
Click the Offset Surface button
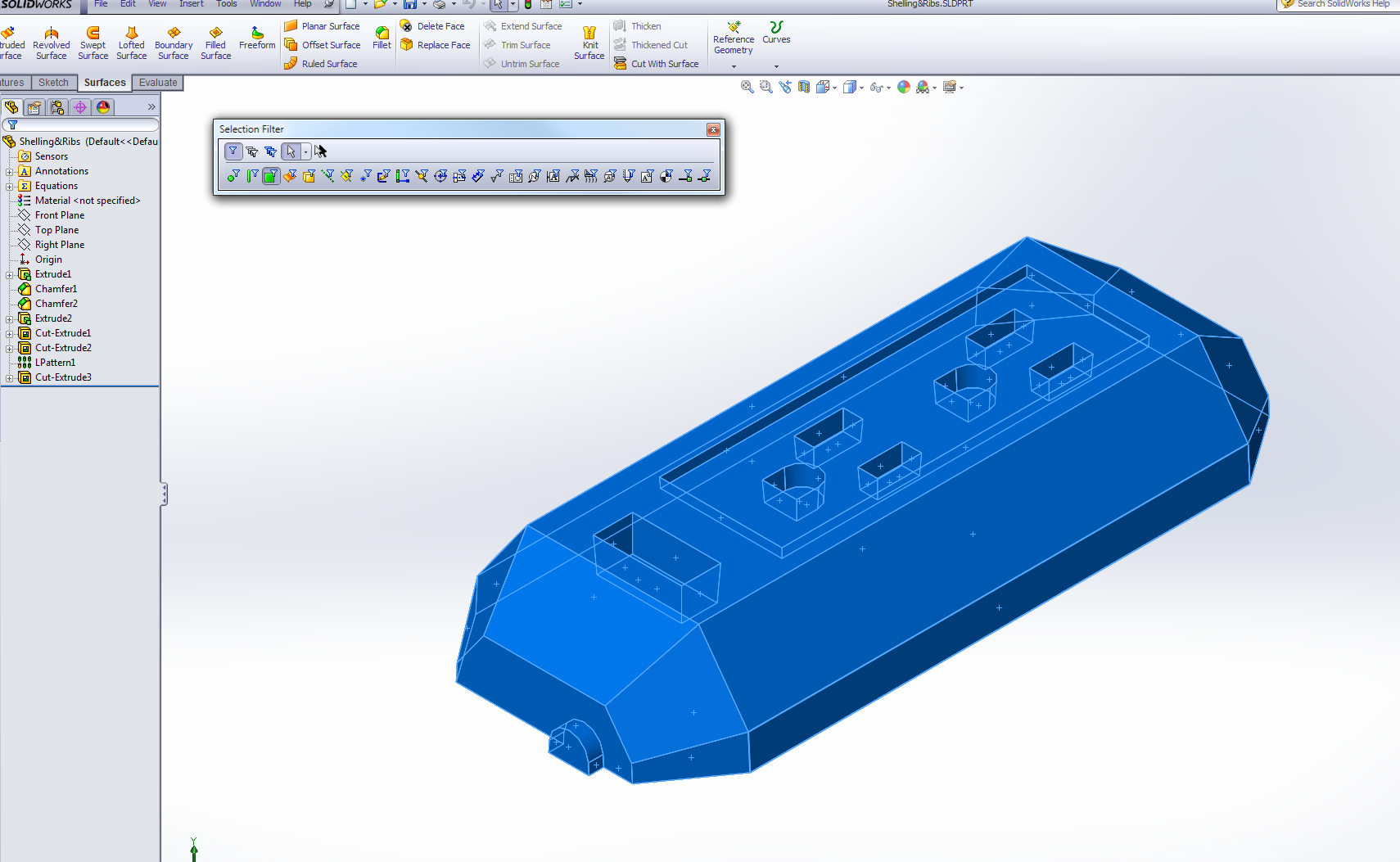(323, 45)
